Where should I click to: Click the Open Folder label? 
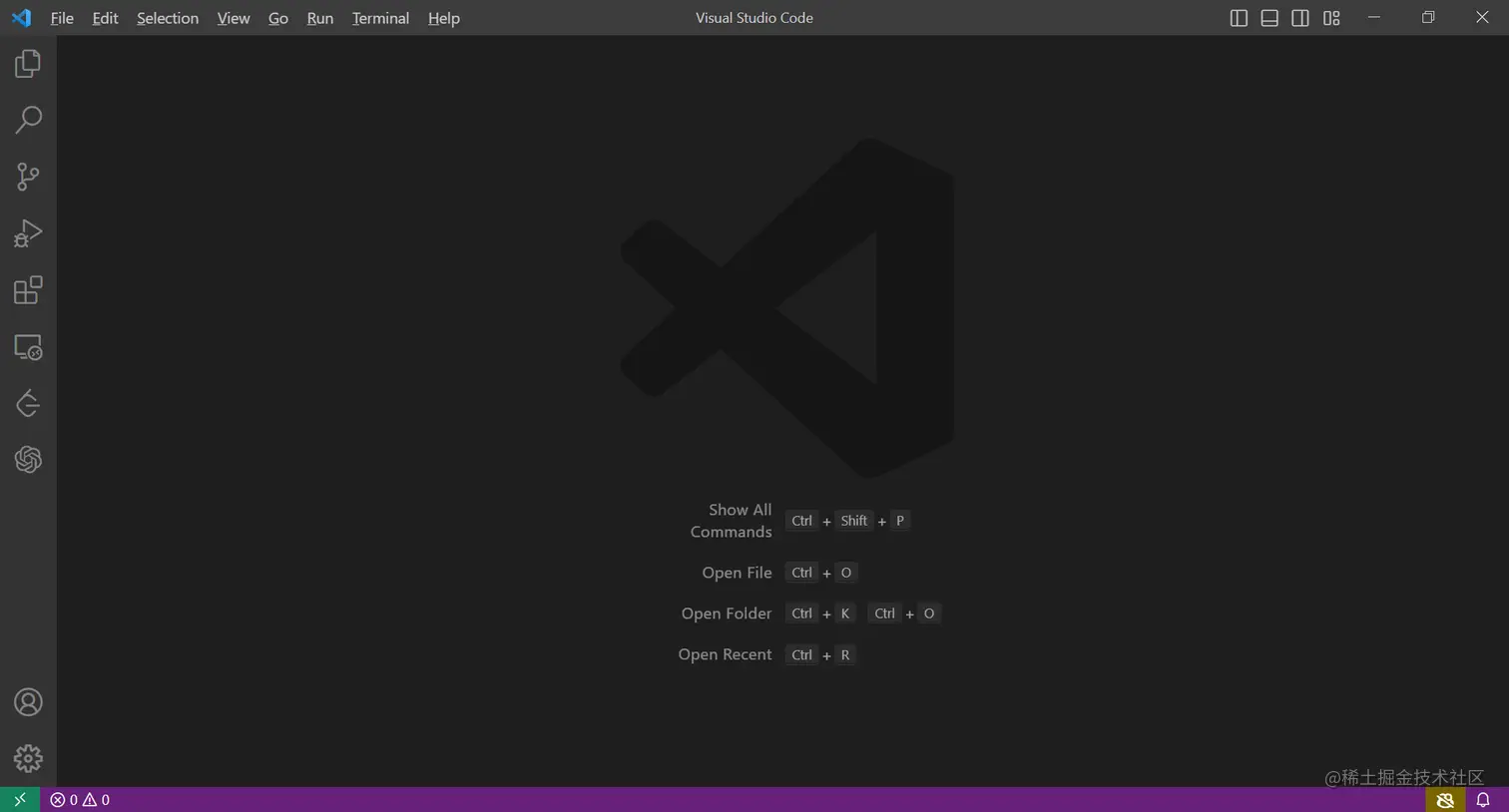[727, 613]
